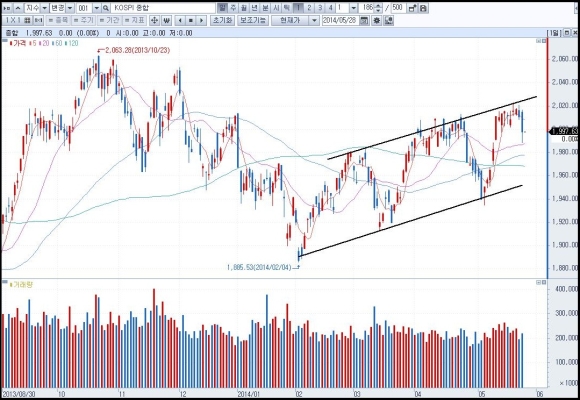Click the 보조기능 button
Viewport: 580px width, 400px height.
click(253, 20)
